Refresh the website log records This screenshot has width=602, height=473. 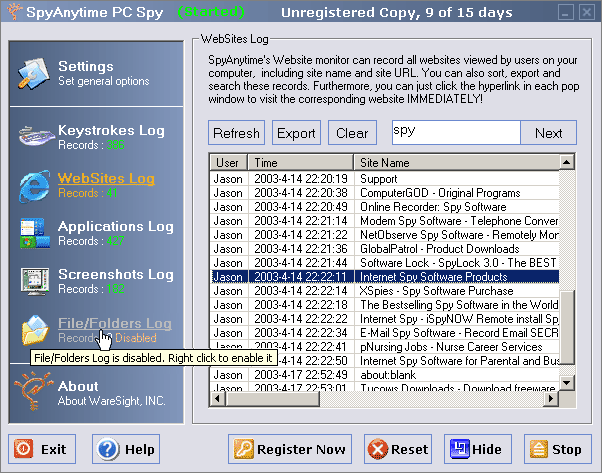point(236,133)
